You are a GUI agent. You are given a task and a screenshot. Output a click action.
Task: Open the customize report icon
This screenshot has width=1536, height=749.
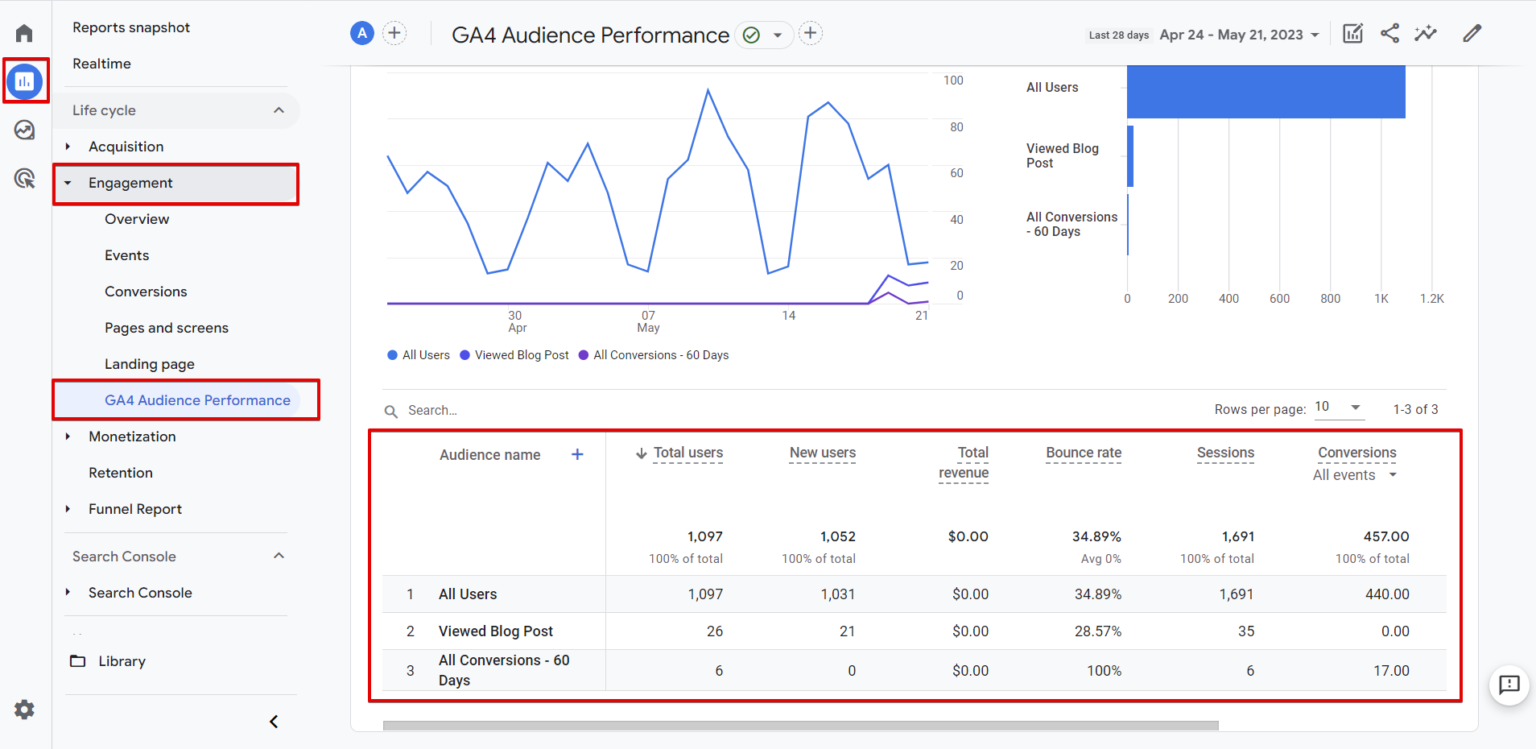pyautogui.click(x=1352, y=33)
